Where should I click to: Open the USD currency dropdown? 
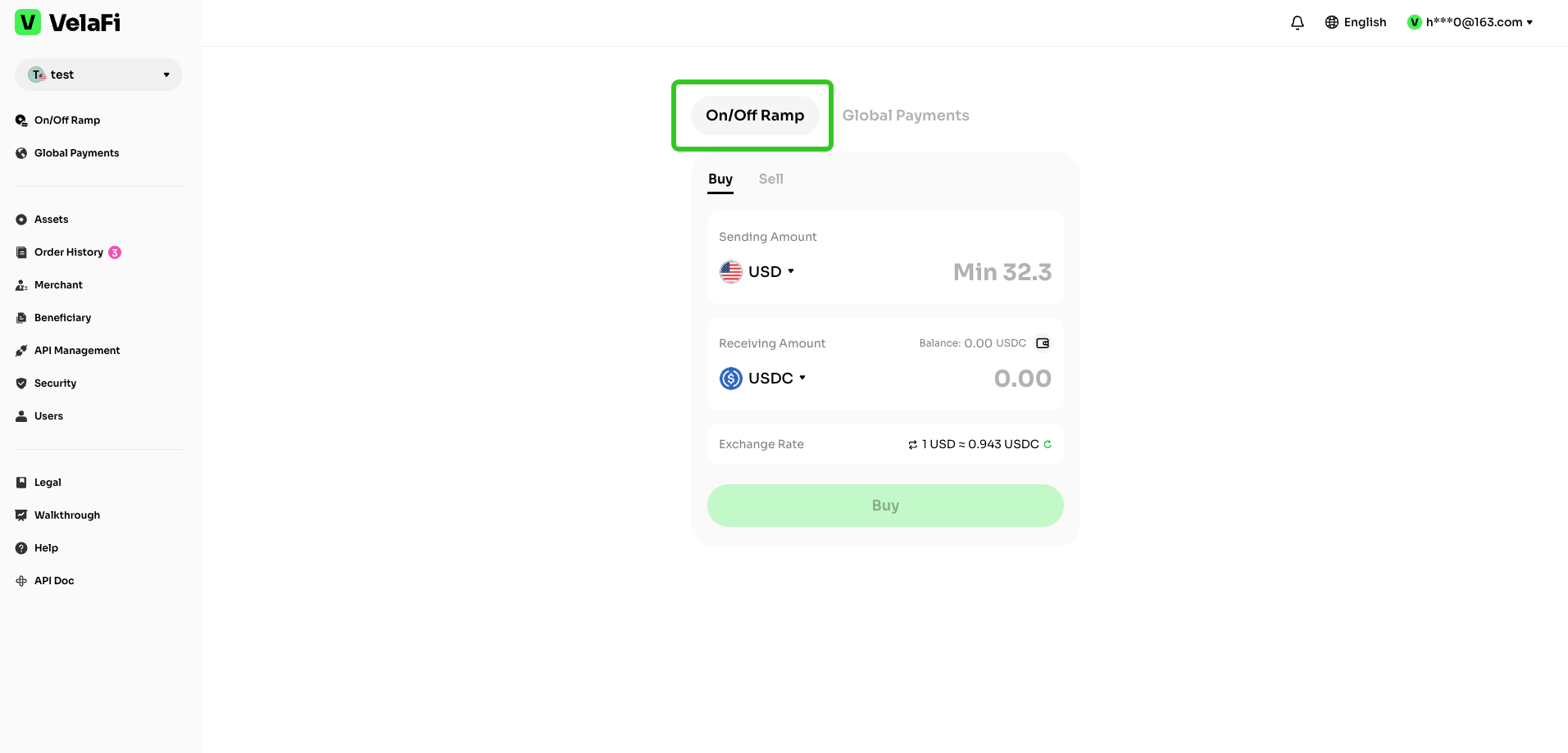(757, 272)
